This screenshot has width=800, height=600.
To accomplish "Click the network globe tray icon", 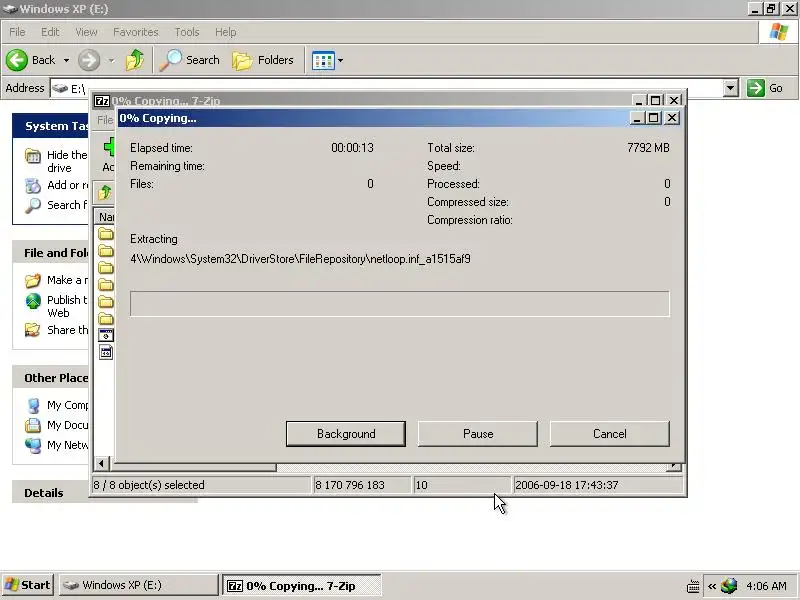I will 729,586.
